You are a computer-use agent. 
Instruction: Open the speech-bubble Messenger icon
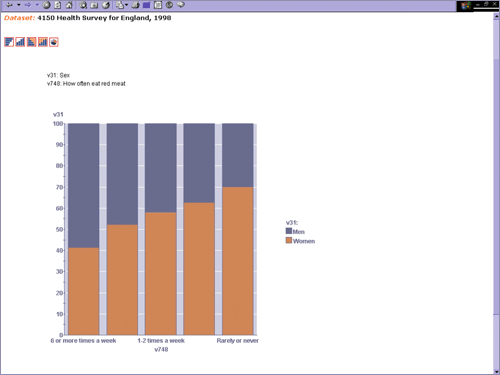181,5
